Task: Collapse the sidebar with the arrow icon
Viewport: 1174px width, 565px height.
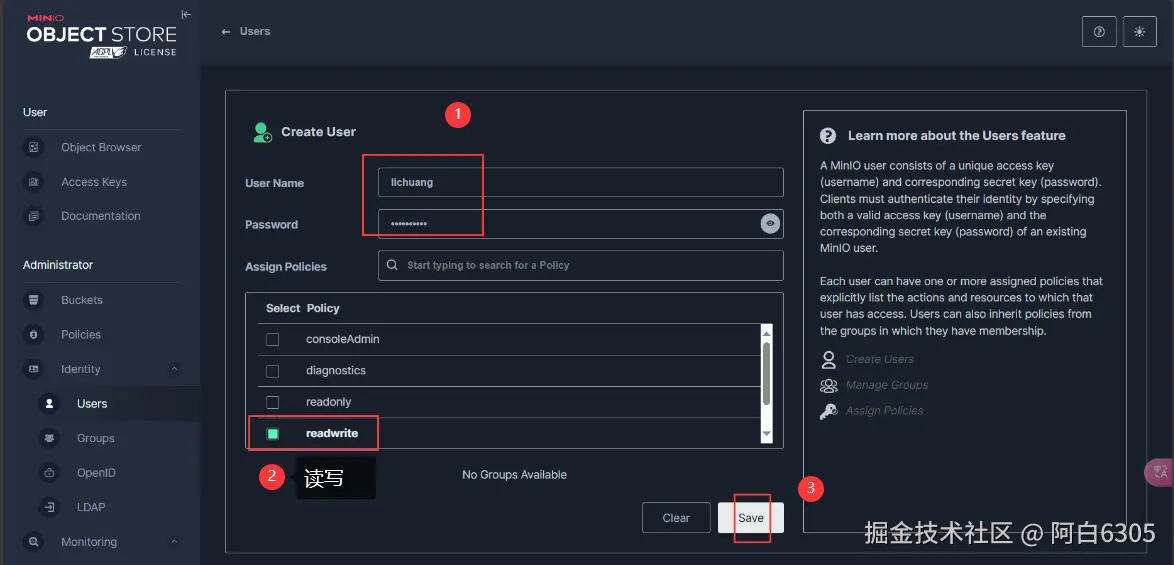Action: (x=186, y=14)
